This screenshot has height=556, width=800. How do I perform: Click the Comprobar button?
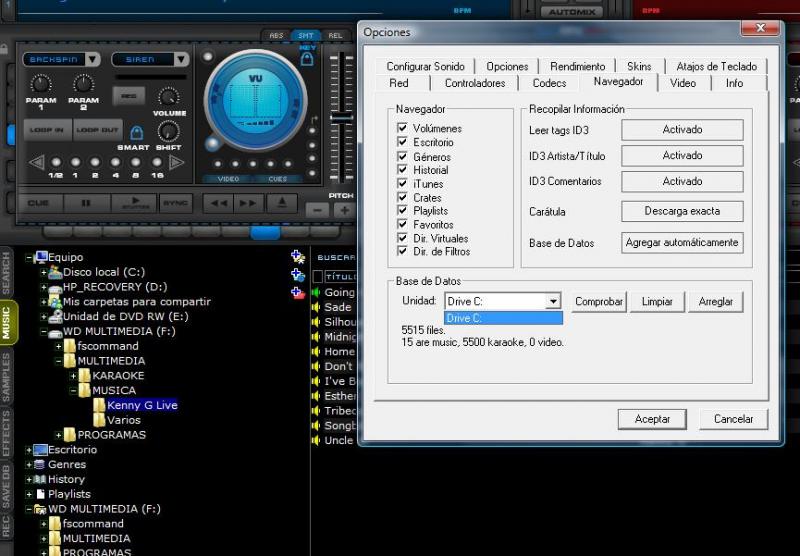pos(599,302)
